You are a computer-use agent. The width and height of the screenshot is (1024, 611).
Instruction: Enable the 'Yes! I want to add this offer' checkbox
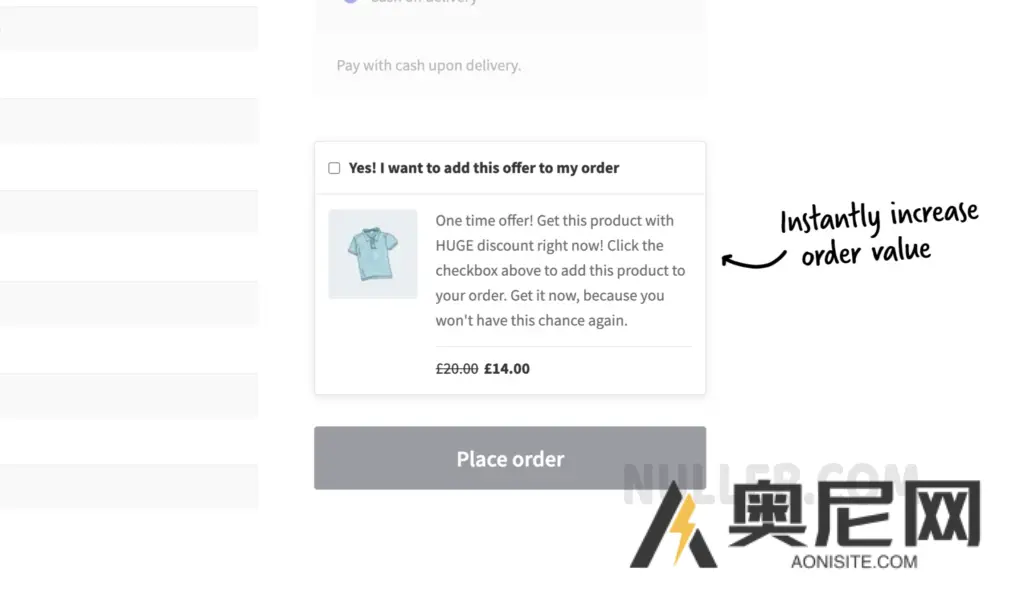click(333, 168)
